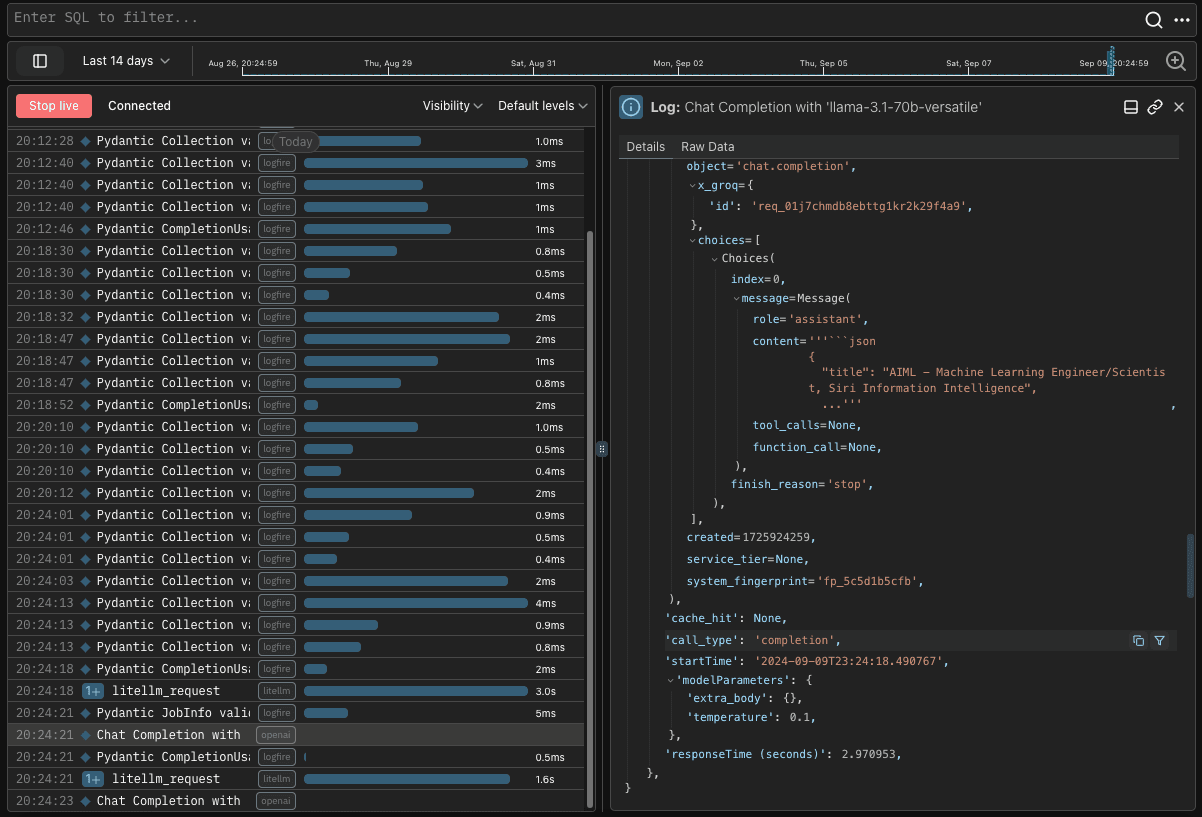Viewport: 1202px width, 817px height.
Task: Click the zoom-in magnifier beside the timeline
Action: pos(1176,61)
